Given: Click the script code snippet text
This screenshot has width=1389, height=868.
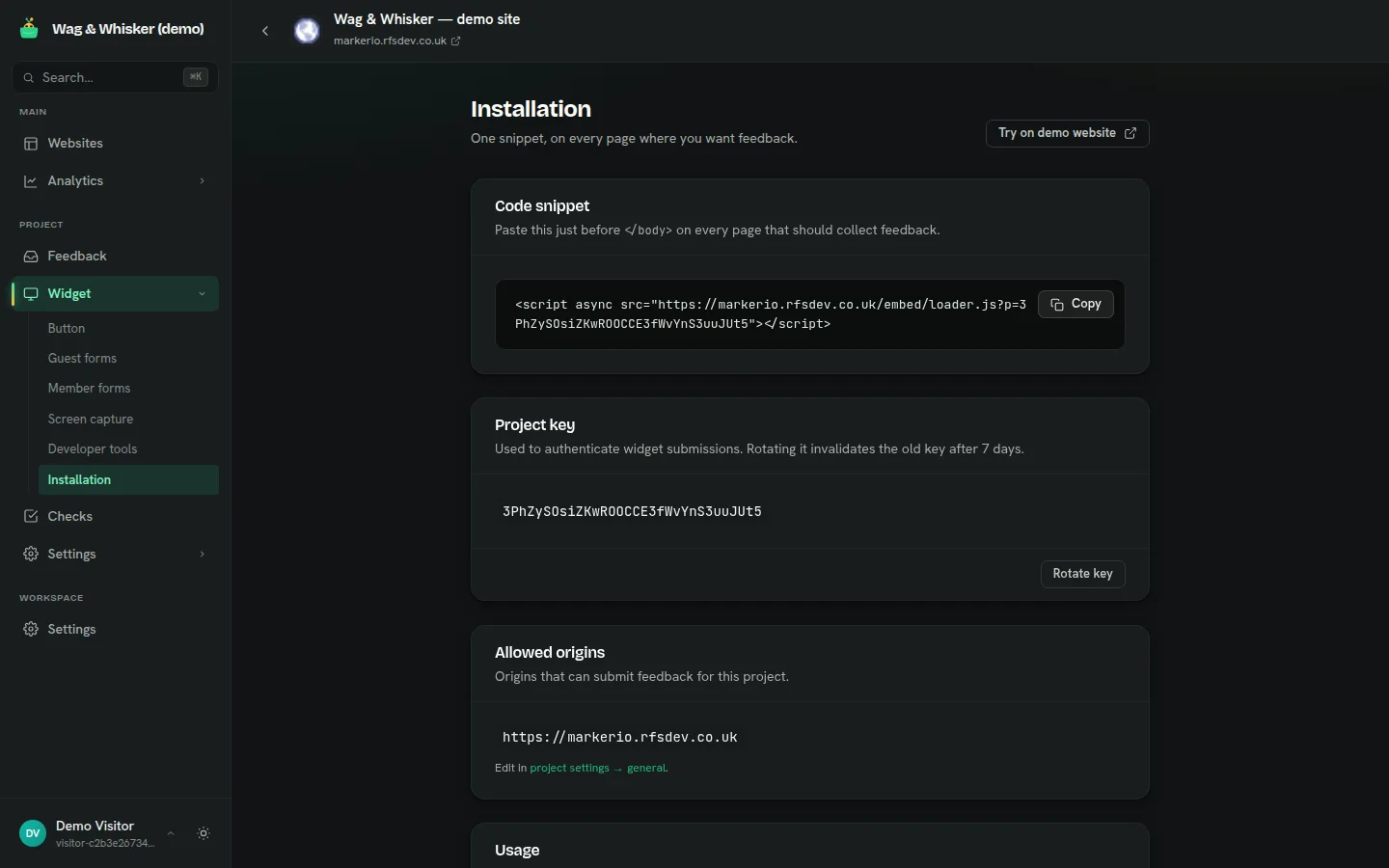Looking at the screenshot, I should [x=771, y=314].
